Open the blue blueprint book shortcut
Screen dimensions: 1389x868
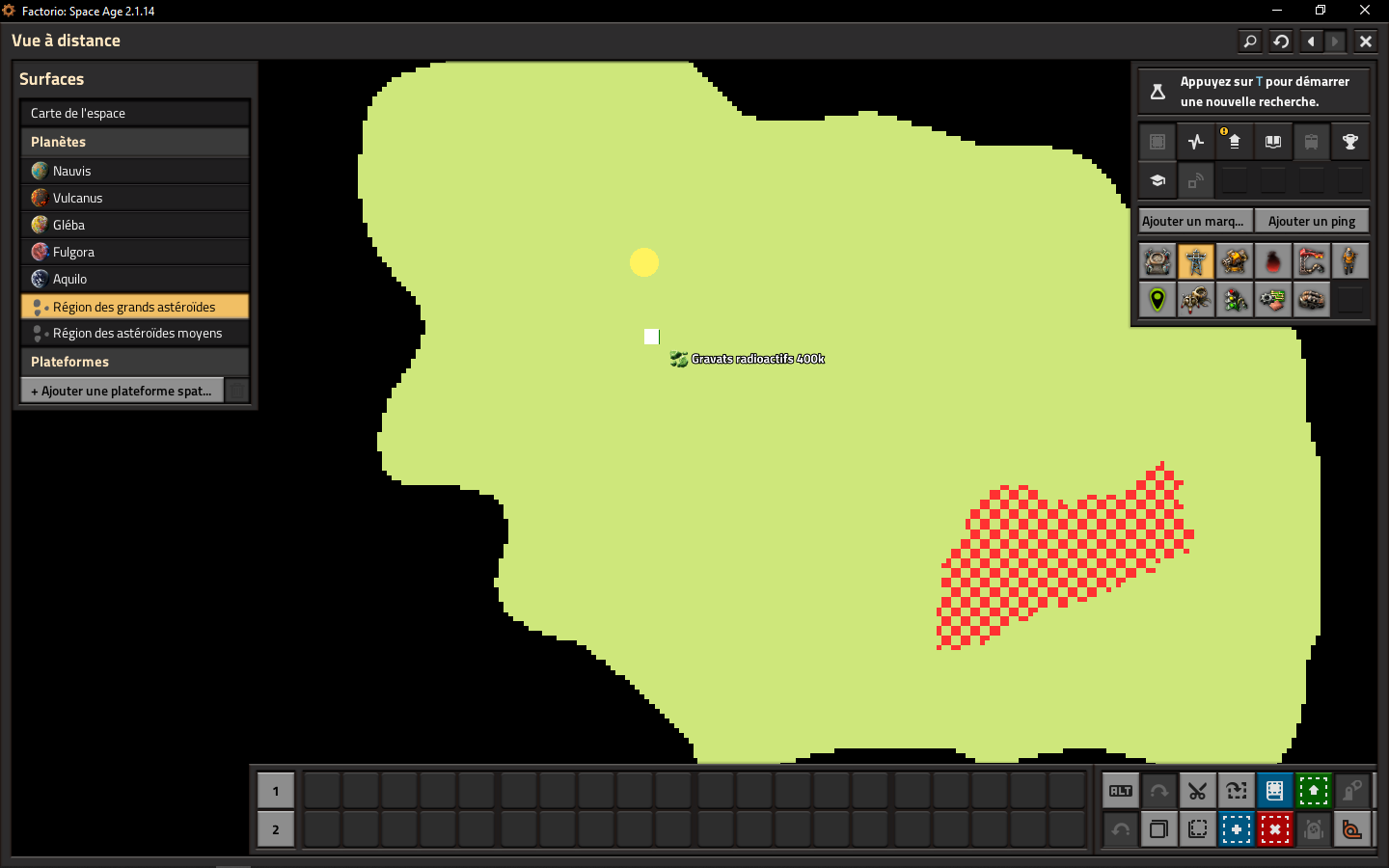click(1275, 791)
